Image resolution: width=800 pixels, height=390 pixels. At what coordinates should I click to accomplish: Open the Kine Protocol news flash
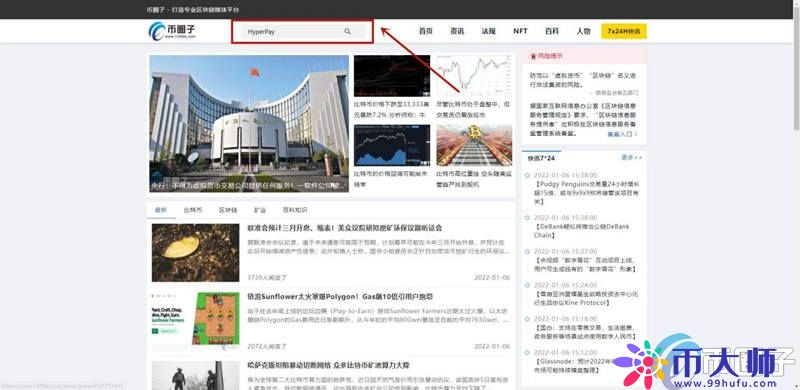[586, 298]
